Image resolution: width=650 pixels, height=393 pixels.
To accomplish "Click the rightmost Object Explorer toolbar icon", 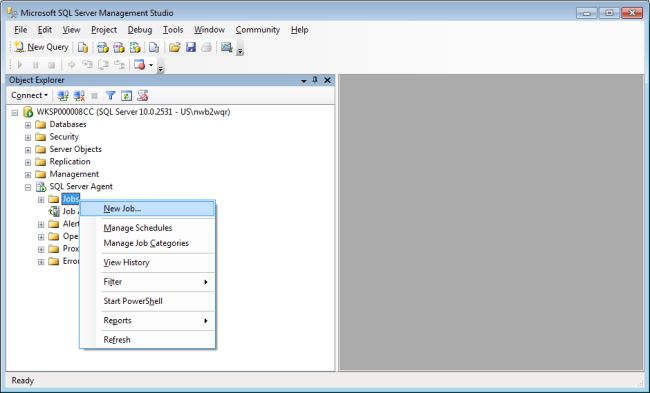I will 143,96.
